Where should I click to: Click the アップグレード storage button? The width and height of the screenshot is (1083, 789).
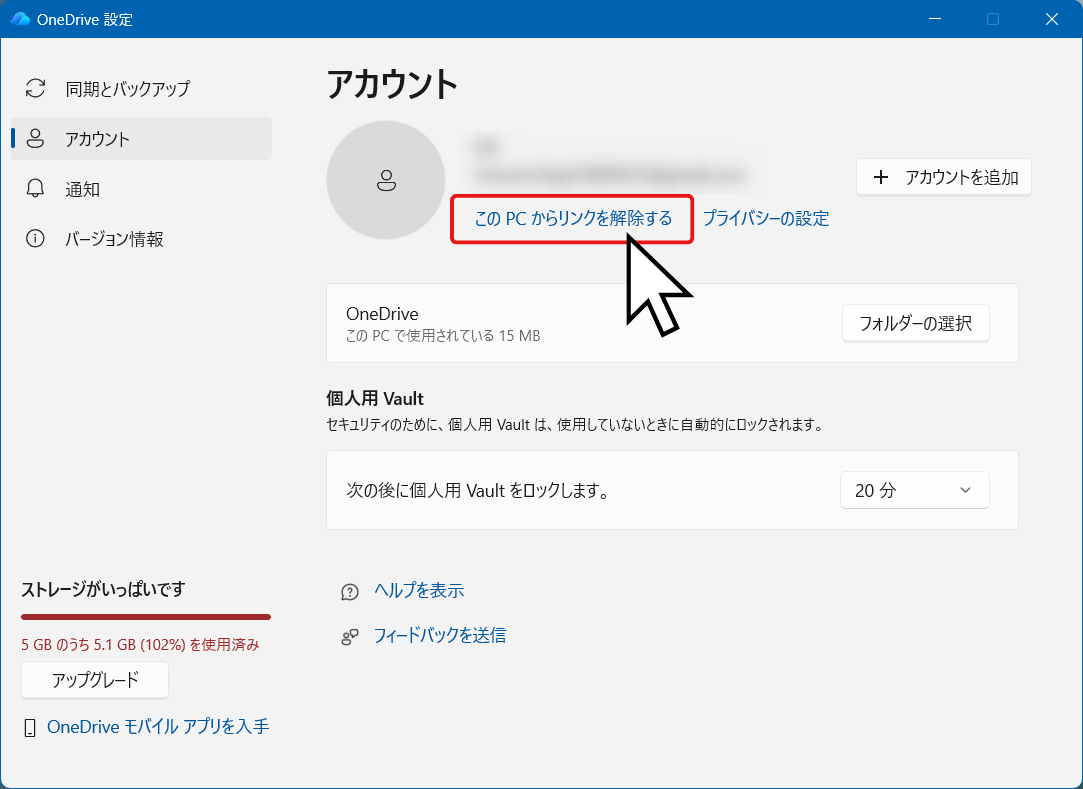point(95,680)
